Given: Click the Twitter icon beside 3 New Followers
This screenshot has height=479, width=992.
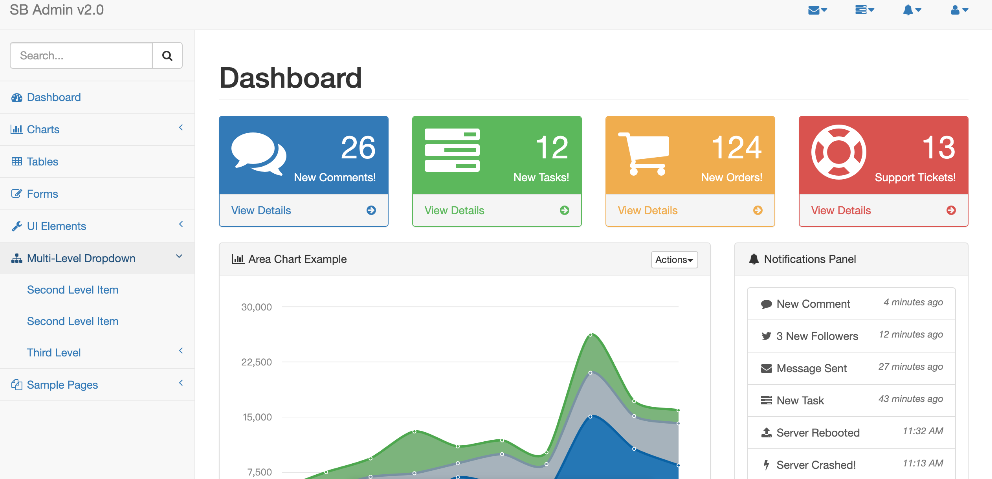Looking at the screenshot, I should 766,337.
